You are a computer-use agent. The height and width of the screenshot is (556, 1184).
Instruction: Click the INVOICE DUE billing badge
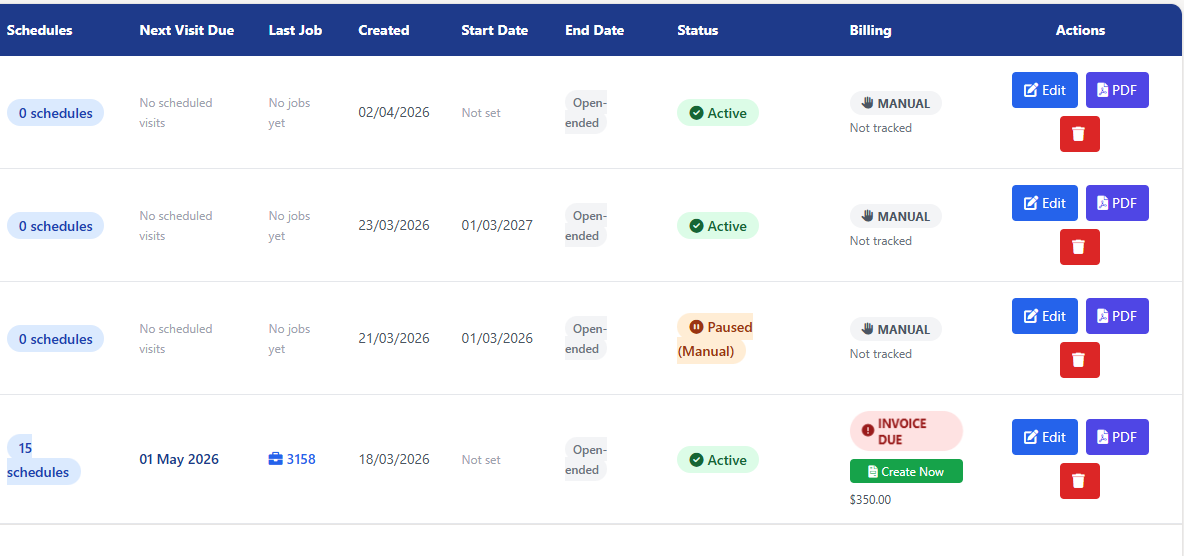(906, 431)
